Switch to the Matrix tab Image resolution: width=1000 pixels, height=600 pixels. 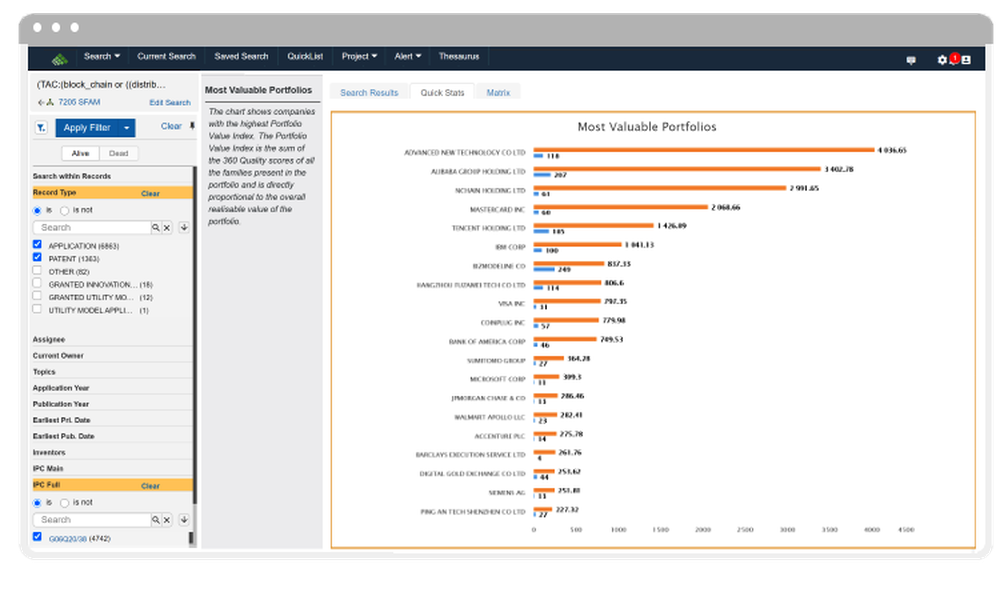[x=498, y=91]
